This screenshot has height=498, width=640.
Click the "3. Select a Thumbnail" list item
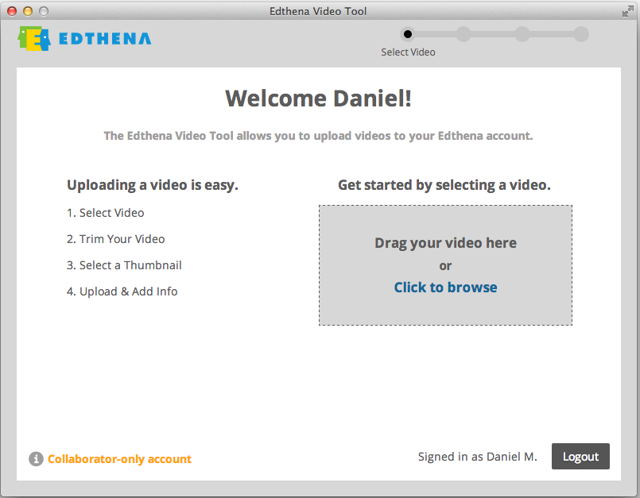tap(124, 265)
